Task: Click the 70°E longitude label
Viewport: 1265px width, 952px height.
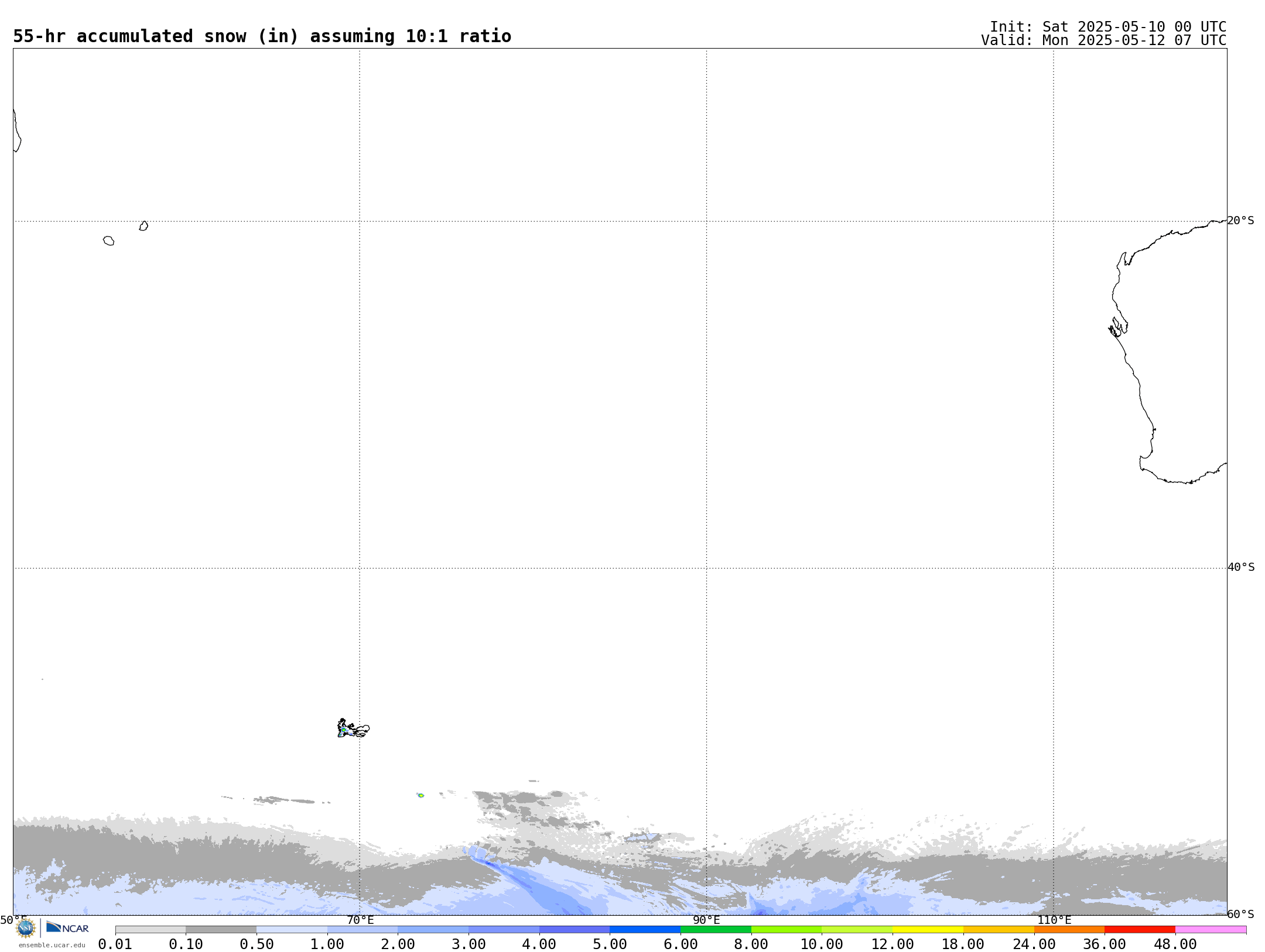Action: (x=360, y=920)
